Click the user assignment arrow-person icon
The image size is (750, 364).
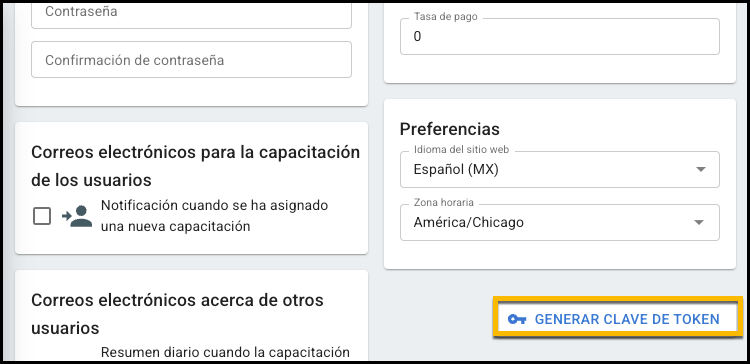(x=77, y=216)
